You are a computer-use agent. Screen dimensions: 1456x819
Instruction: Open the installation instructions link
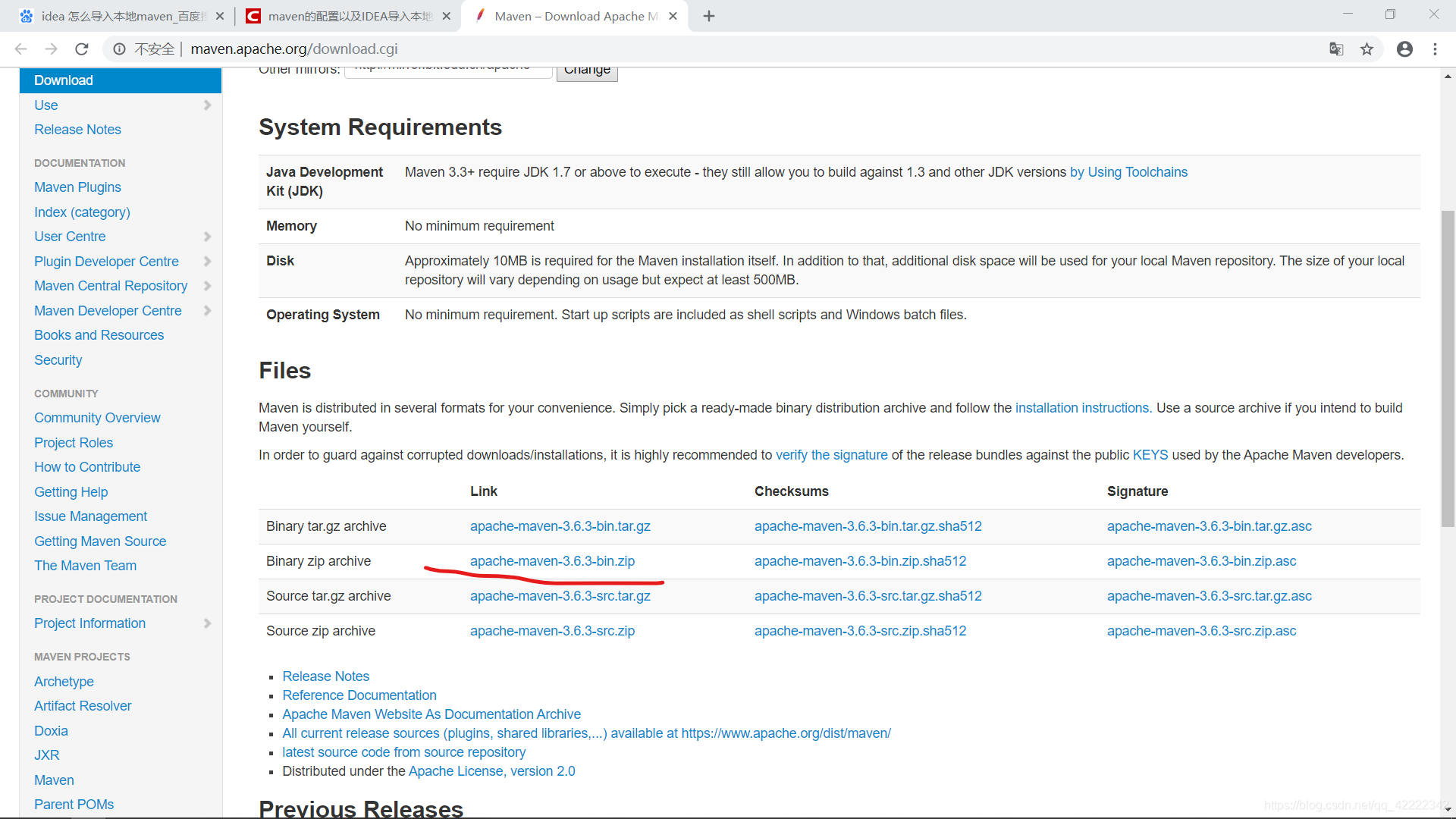coord(1082,408)
